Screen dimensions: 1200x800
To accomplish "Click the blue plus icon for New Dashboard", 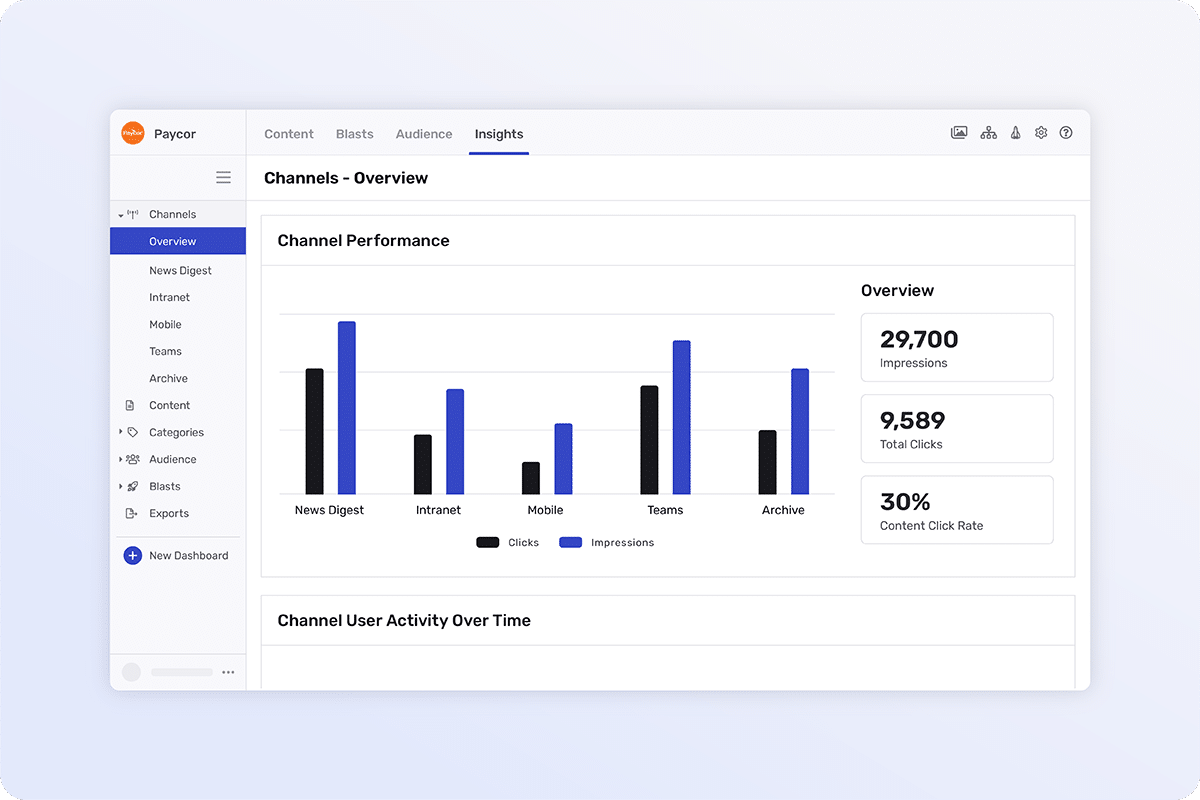I will coord(132,555).
